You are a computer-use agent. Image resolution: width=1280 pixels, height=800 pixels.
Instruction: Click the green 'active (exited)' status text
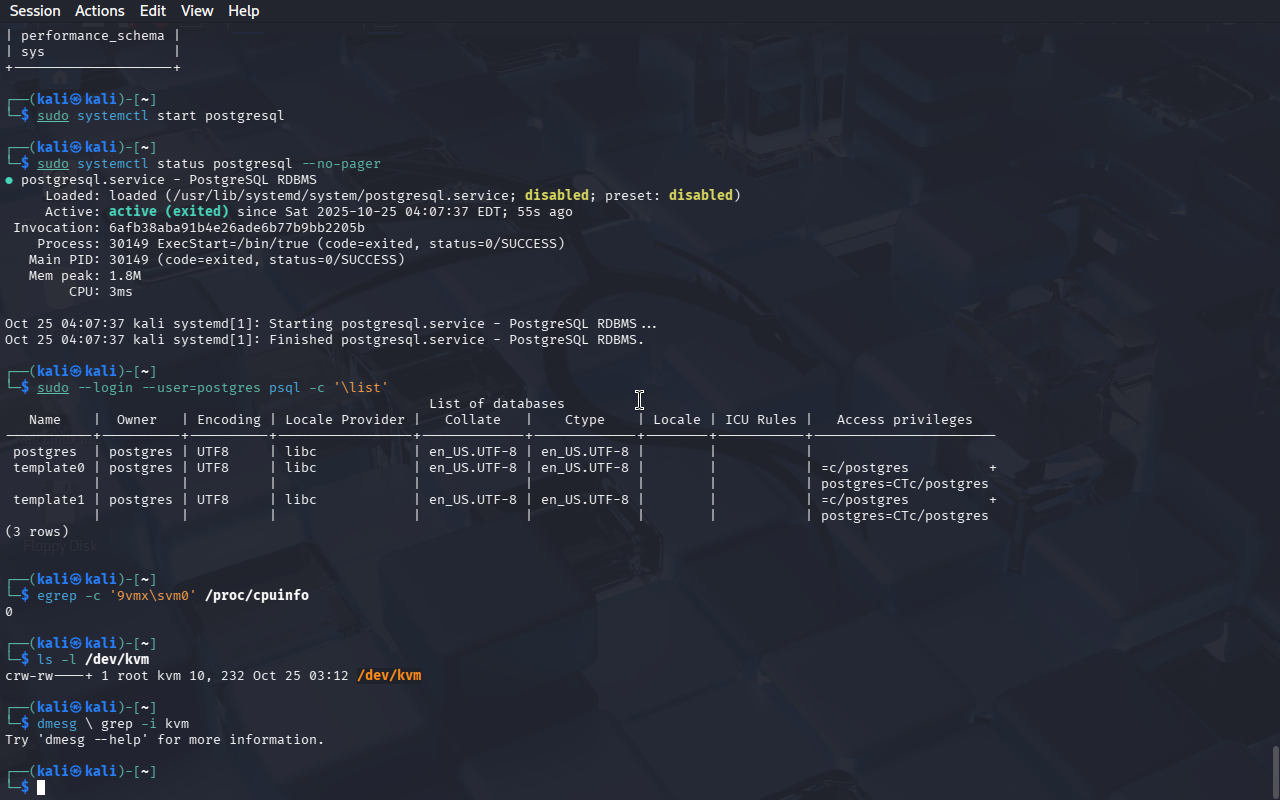169,212
